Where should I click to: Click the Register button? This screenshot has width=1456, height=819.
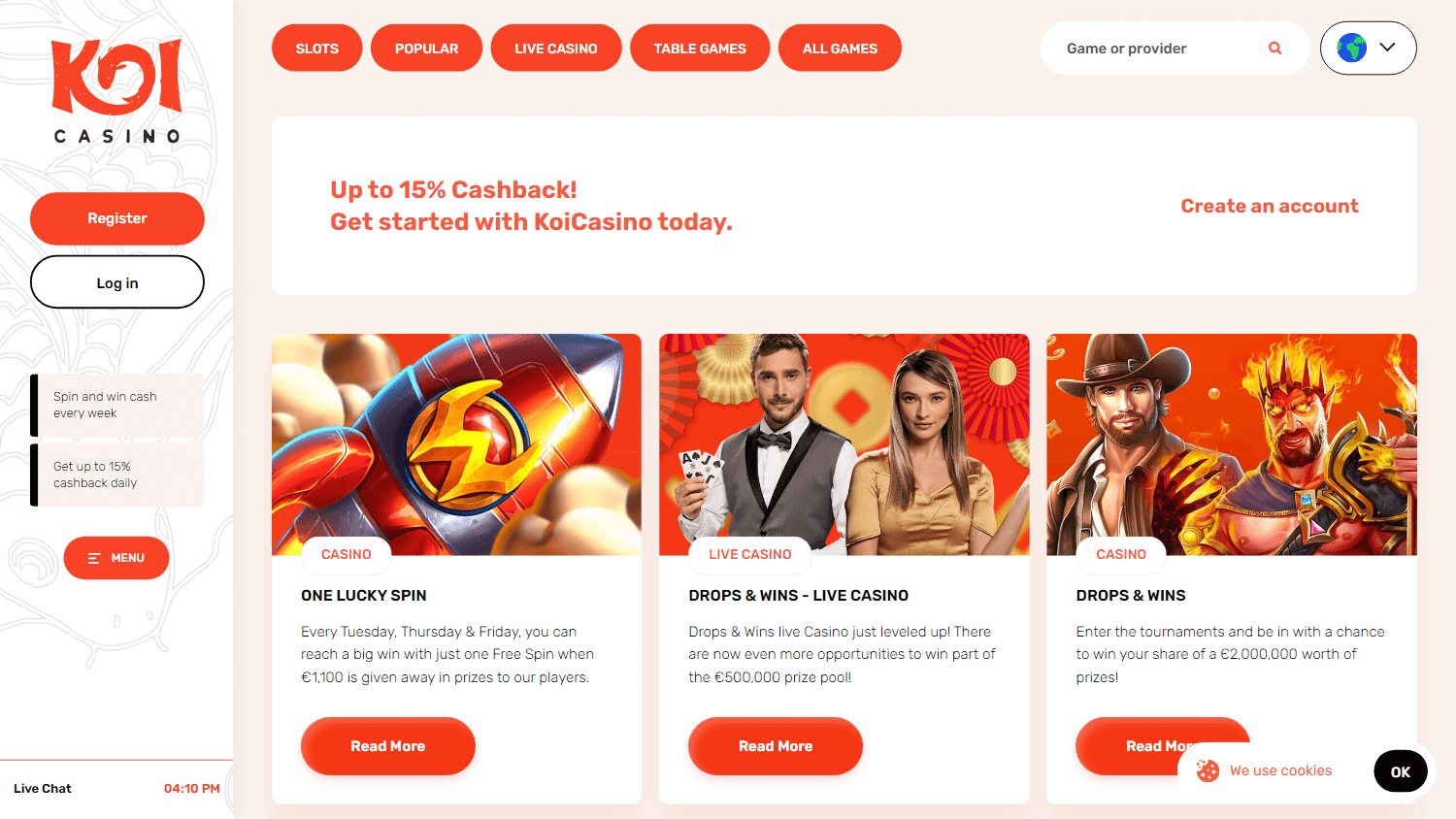point(117,218)
